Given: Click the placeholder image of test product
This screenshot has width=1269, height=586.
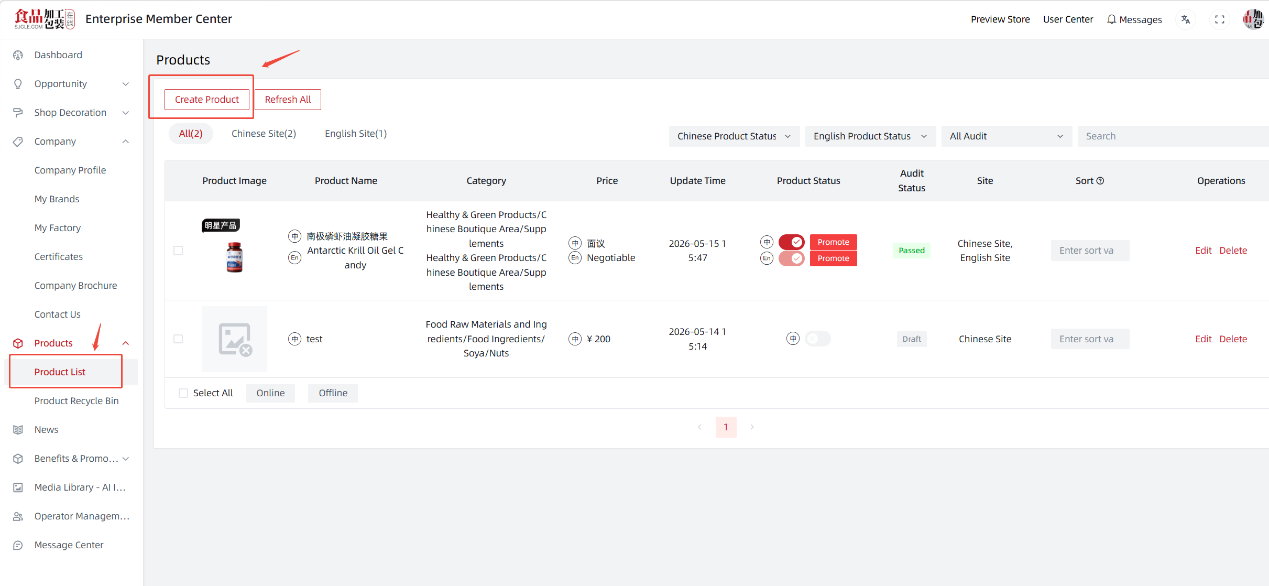Looking at the screenshot, I should click(x=234, y=339).
